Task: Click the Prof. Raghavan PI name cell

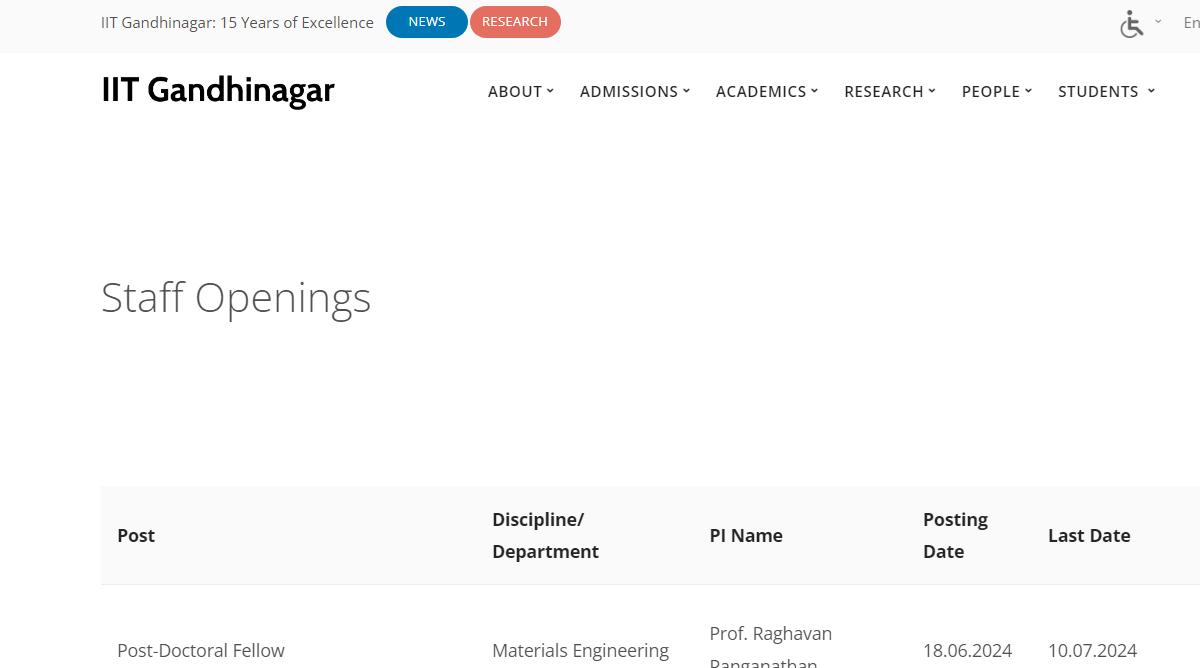Action: click(770, 648)
